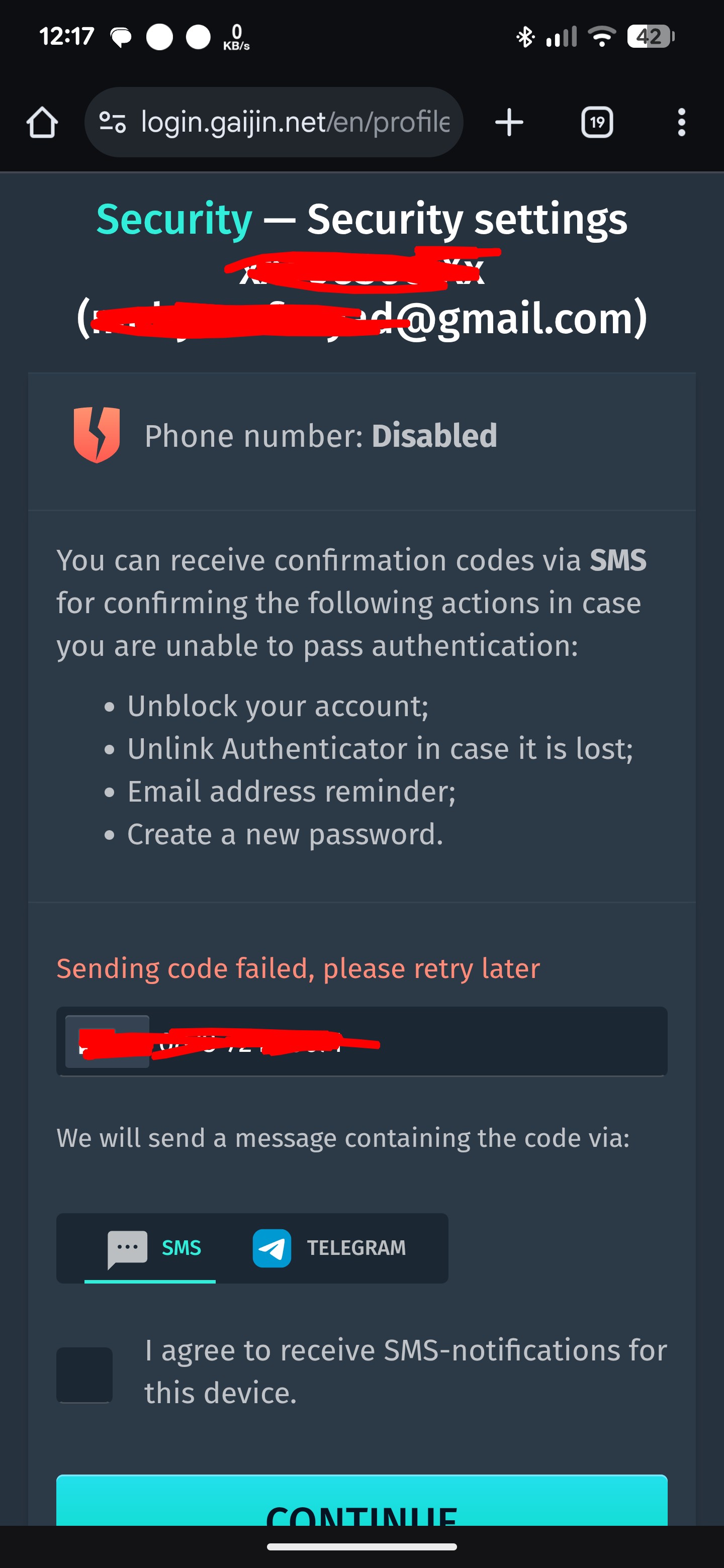This screenshot has width=724, height=1568.
Task: Click the teal Security heading link
Action: click(174, 219)
